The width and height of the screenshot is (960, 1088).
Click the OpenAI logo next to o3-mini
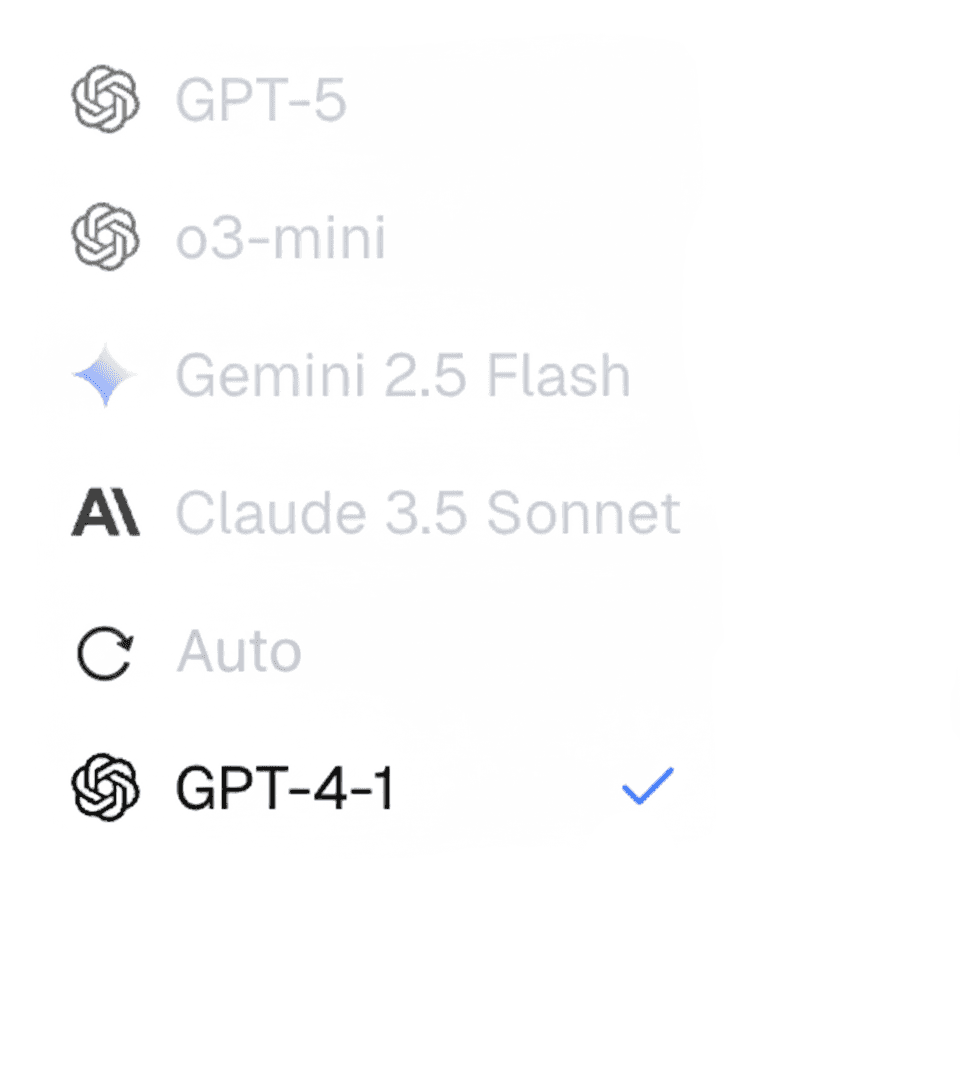click(104, 237)
